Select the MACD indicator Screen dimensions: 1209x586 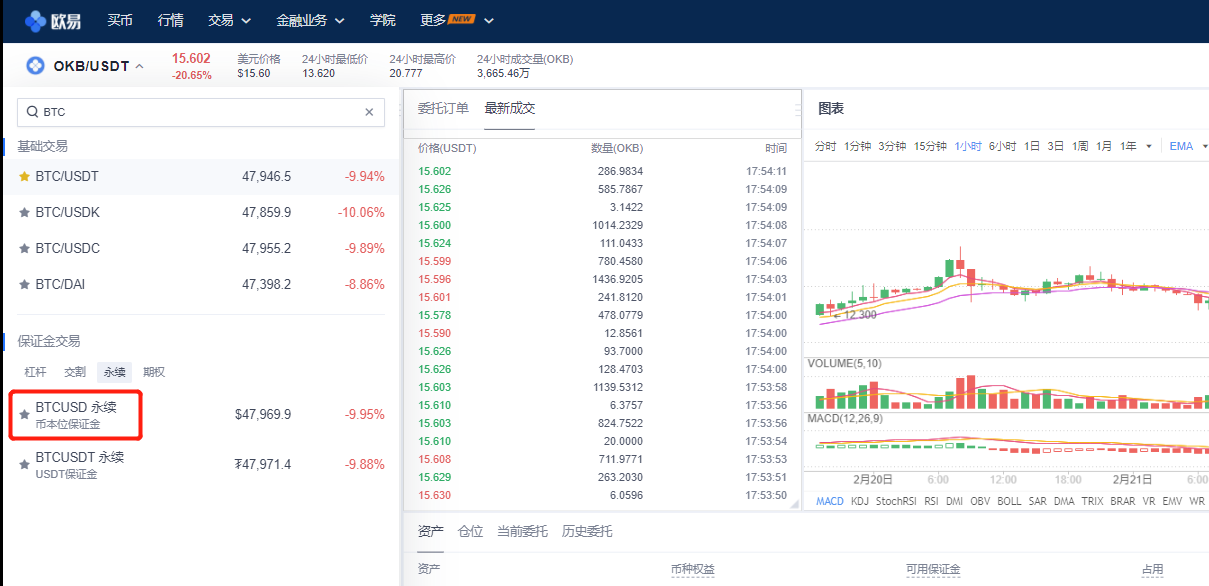830,501
